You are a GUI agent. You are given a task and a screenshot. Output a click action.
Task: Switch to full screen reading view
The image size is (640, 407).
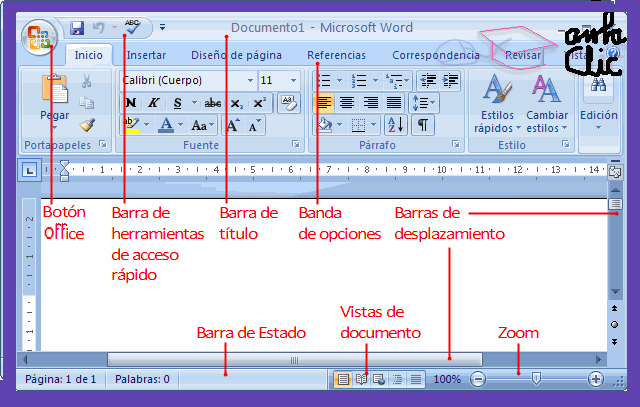[361, 380]
